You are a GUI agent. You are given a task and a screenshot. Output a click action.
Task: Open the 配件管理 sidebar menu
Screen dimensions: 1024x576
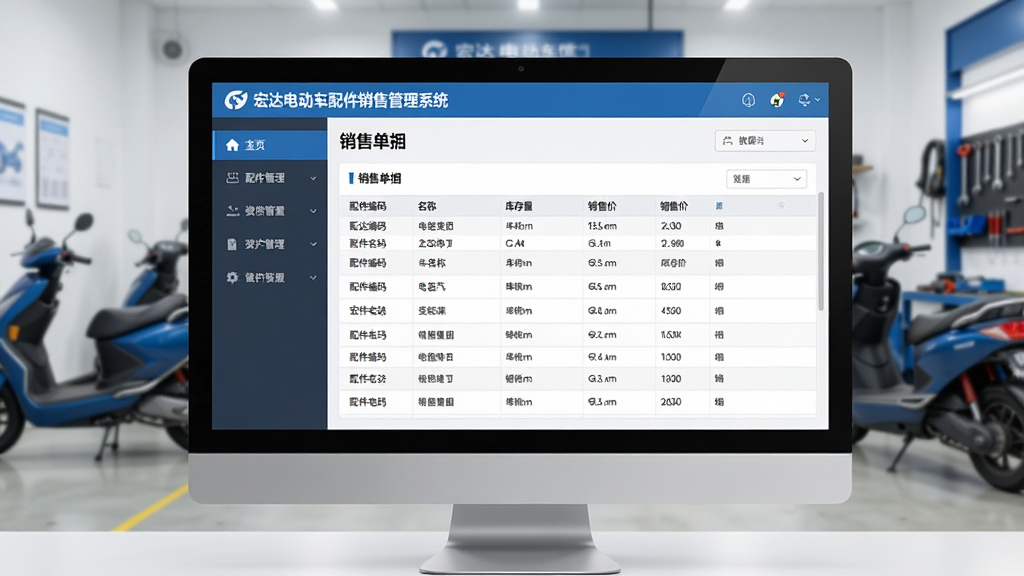pos(270,178)
